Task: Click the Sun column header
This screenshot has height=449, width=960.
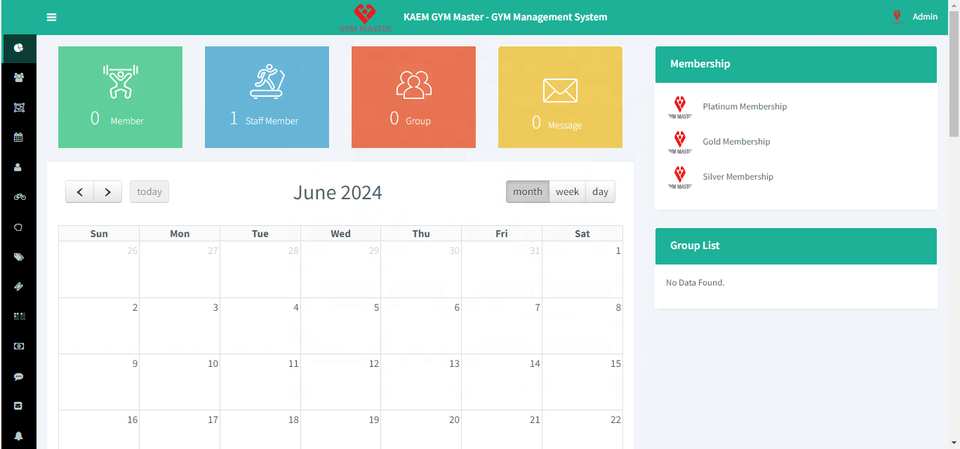Action: pos(99,233)
